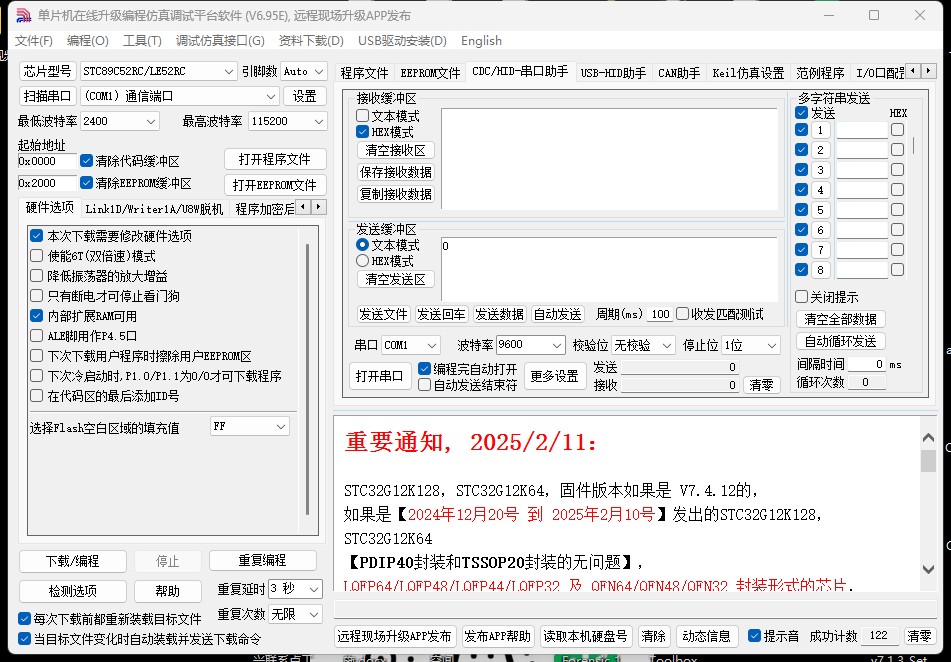Image resolution: width=951 pixels, height=662 pixels.
Task: Expand the 引脚数 Auto dropdown
Action: pyautogui.click(x=304, y=71)
